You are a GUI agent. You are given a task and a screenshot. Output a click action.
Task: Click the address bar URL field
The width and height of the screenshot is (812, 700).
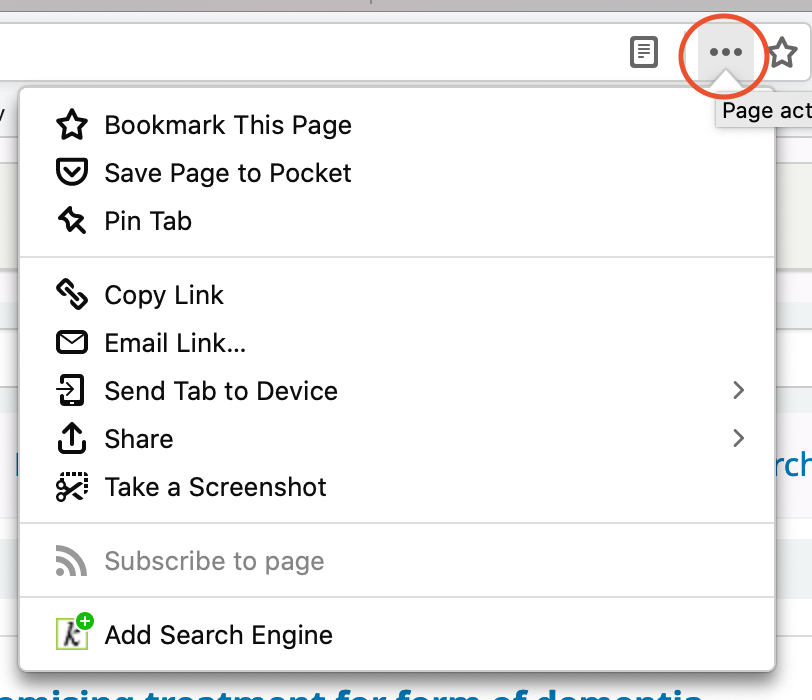pyautogui.click(x=300, y=53)
